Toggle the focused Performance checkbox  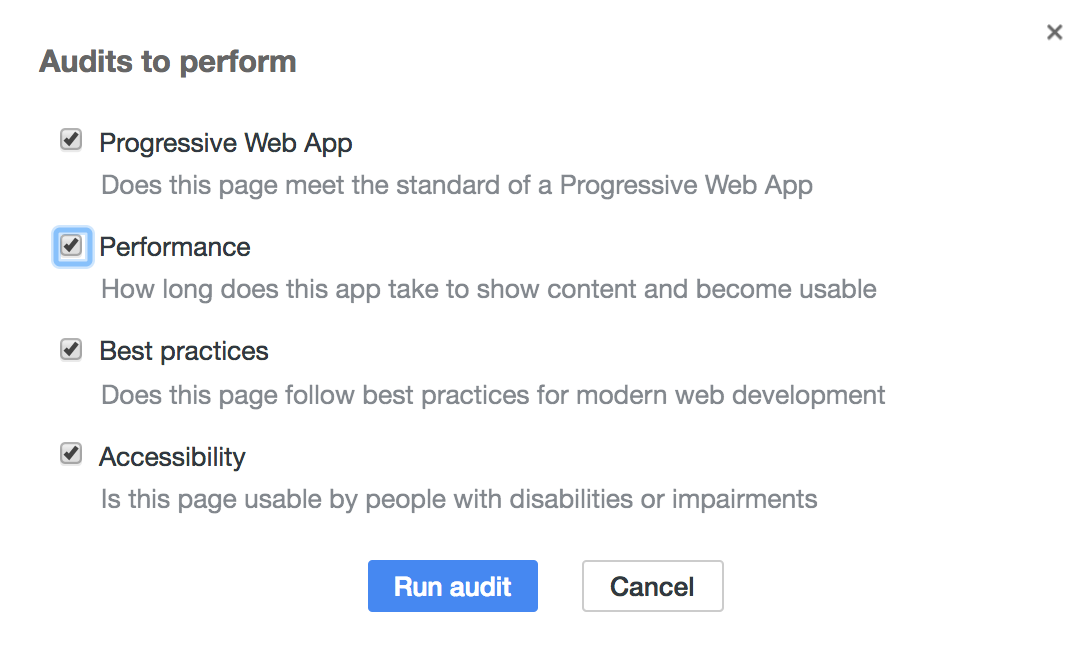click(x=71, y=245)
